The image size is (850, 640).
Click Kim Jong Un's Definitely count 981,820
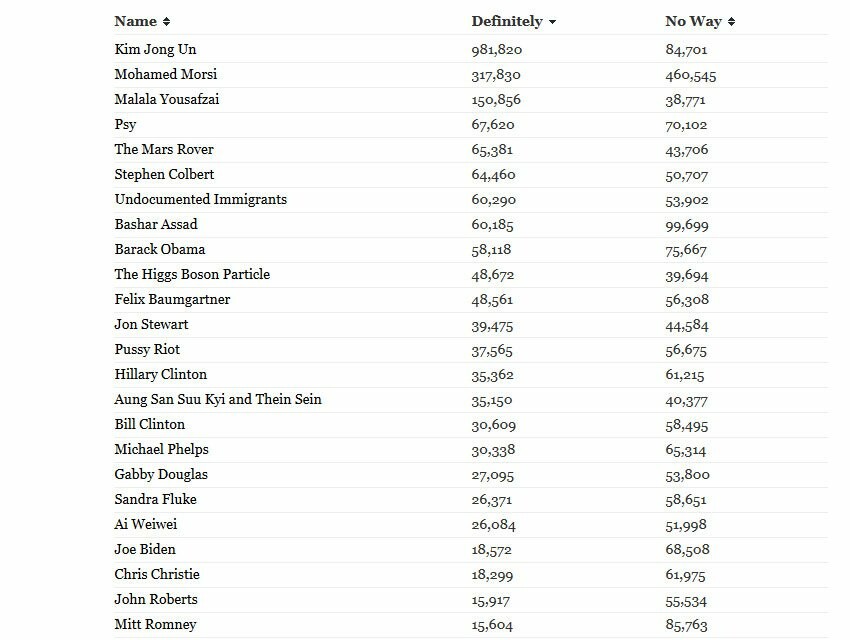(x=497, y=50)
